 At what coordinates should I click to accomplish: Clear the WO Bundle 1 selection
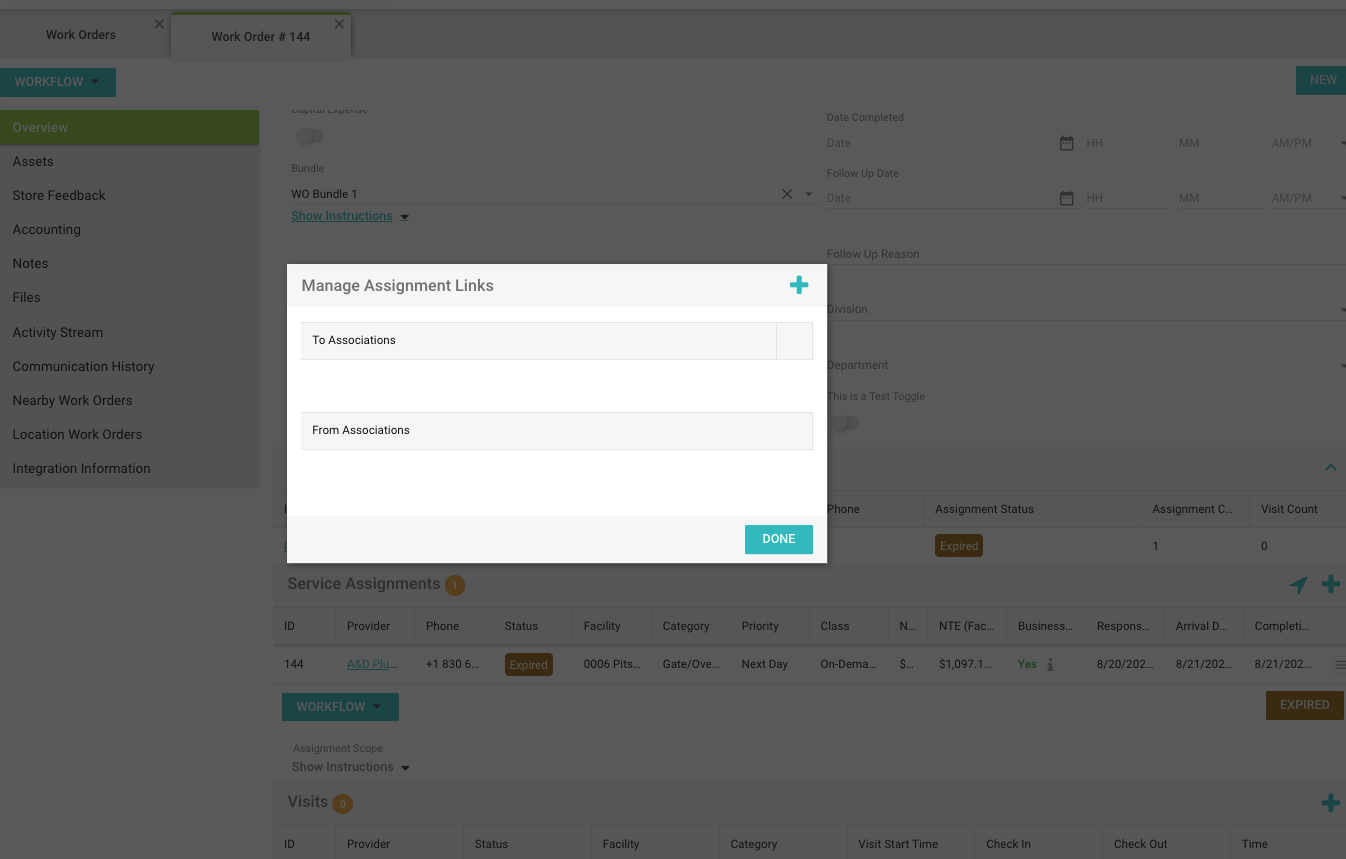(x=787, y=194)
